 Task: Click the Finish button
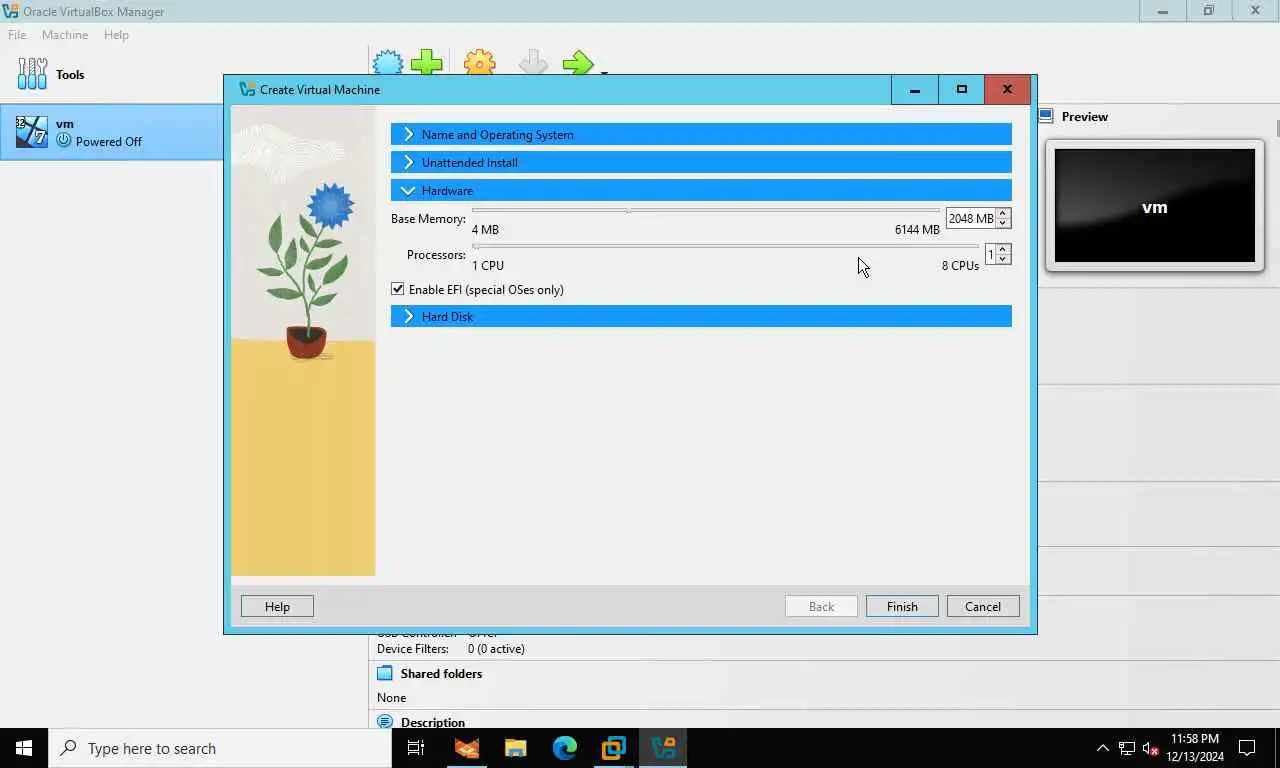coord(902,606)
